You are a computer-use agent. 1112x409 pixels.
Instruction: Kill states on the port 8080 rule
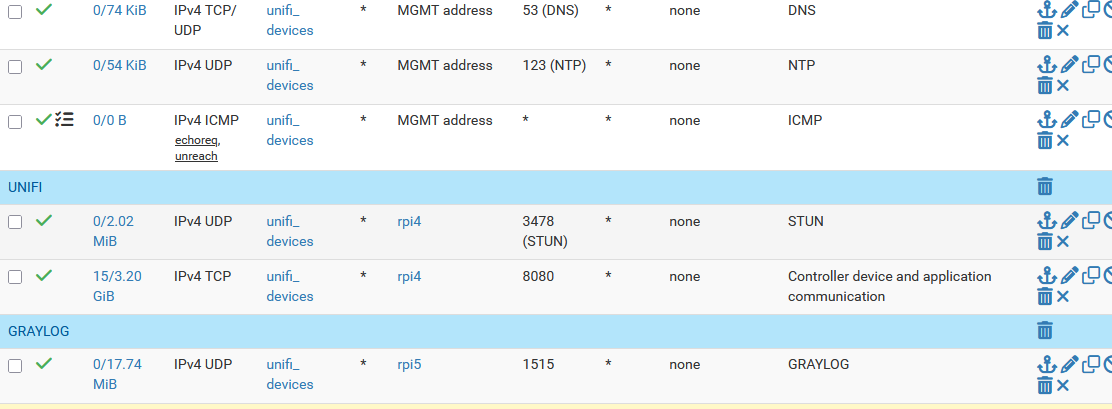(1063, 296)
